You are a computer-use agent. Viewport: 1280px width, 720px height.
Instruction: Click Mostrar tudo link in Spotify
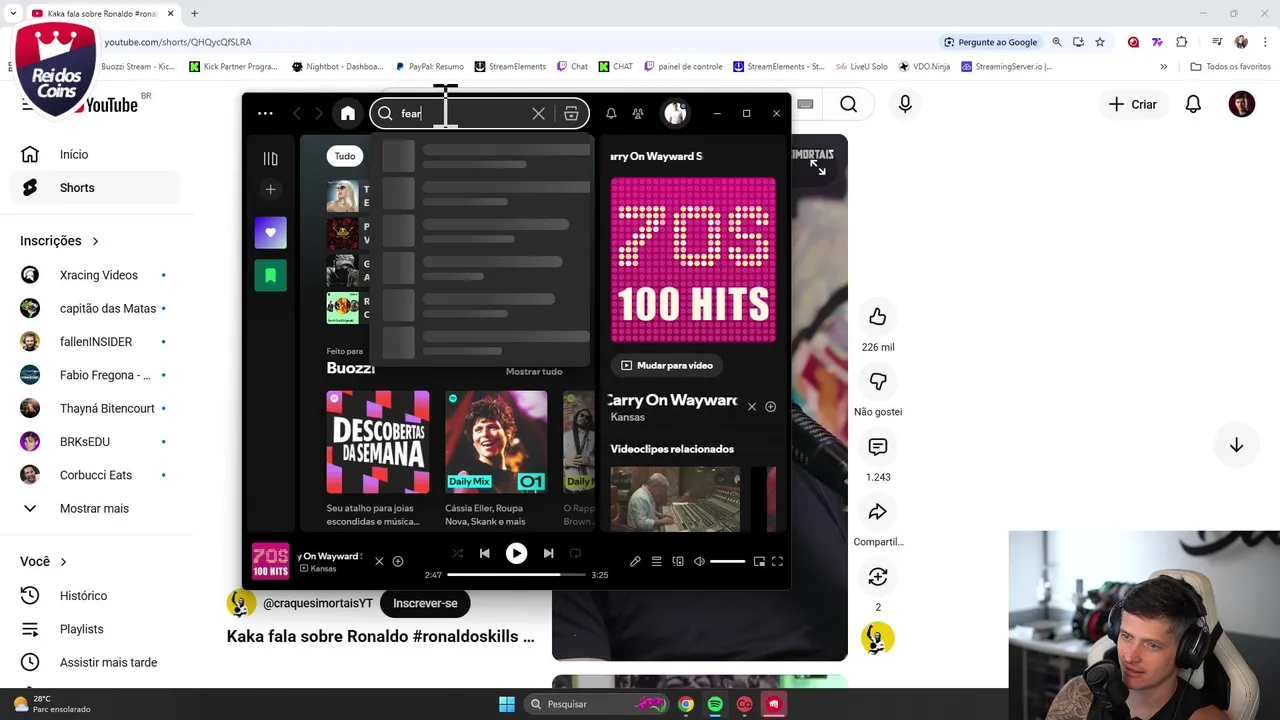534,371
